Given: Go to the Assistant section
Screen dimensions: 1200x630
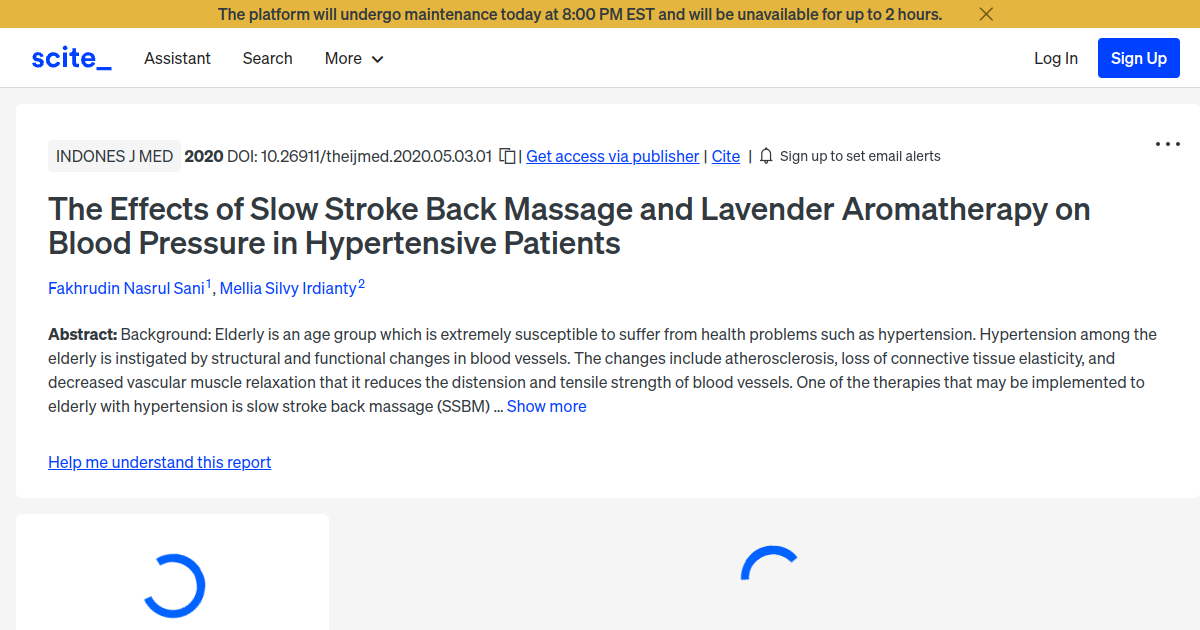Looking at the screenshot, I should [177, 58].
